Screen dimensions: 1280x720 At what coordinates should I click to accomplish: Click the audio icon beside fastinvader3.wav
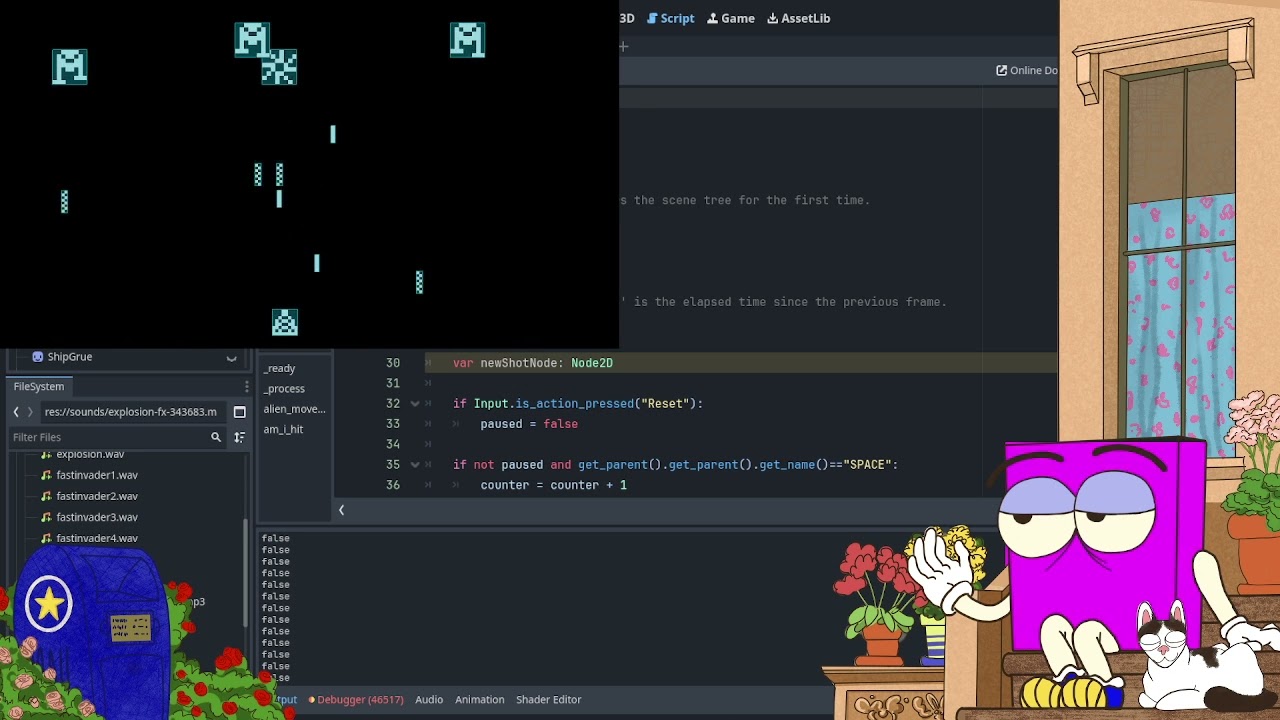click(x=46, y=517)
